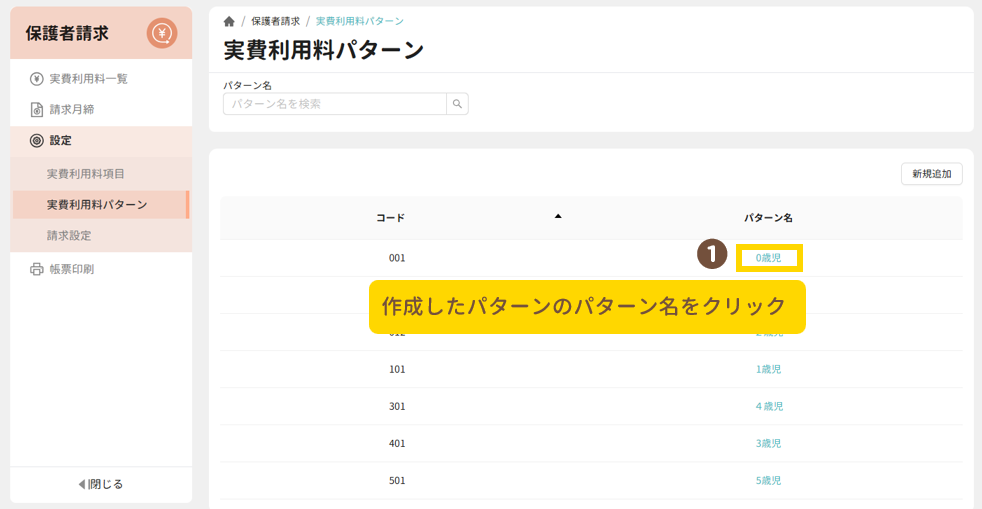Click 保護者請求 breadcrumb link
Screen dimensions: 982x509
coord(275,21)
